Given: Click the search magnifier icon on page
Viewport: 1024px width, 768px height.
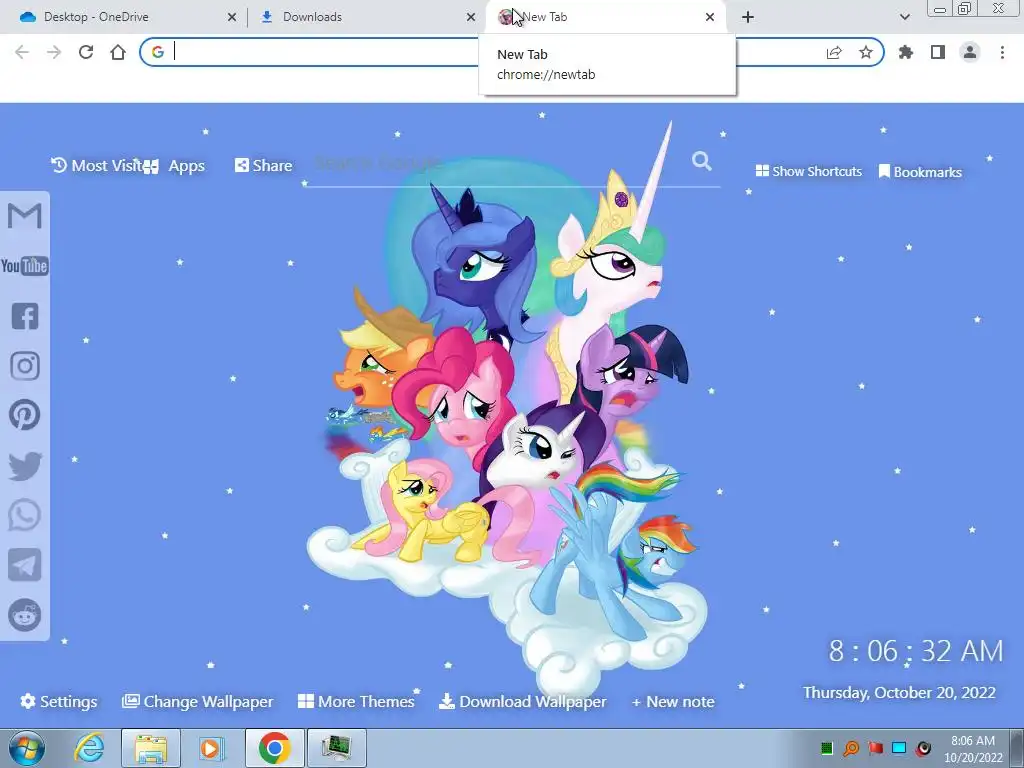Looking at the screenshot, I should [701, 161].
